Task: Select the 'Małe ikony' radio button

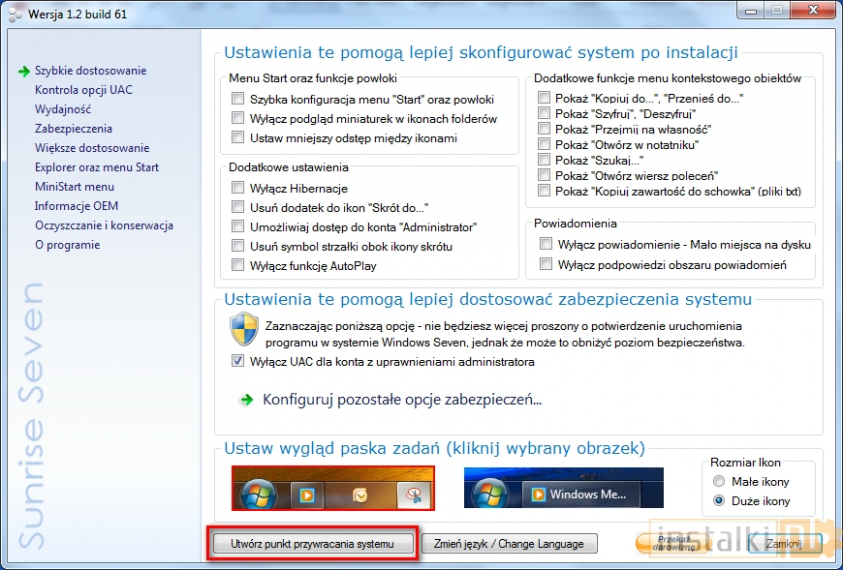Action: (719, 481)
